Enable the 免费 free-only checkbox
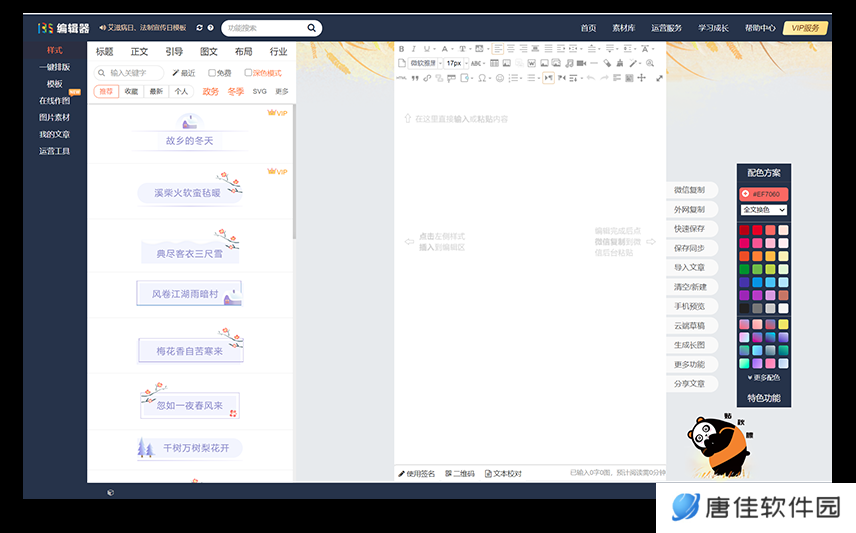This screenshot has height=533, width=856. click(x=212, y=73)
